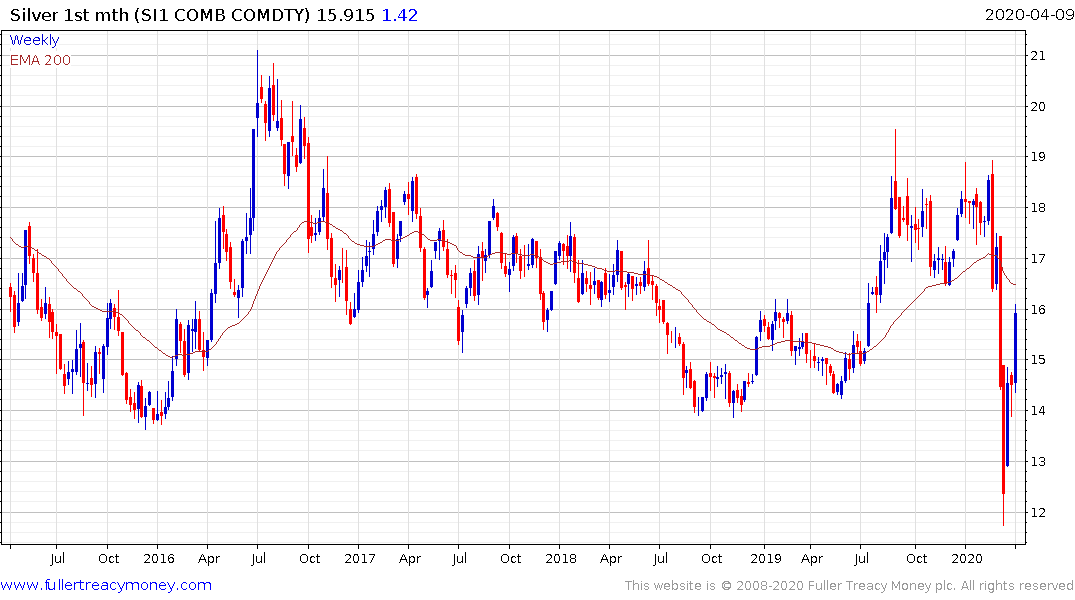Select the blue change value 1.42
This screenshot has width=1075, height=600.
pos(400,15)
